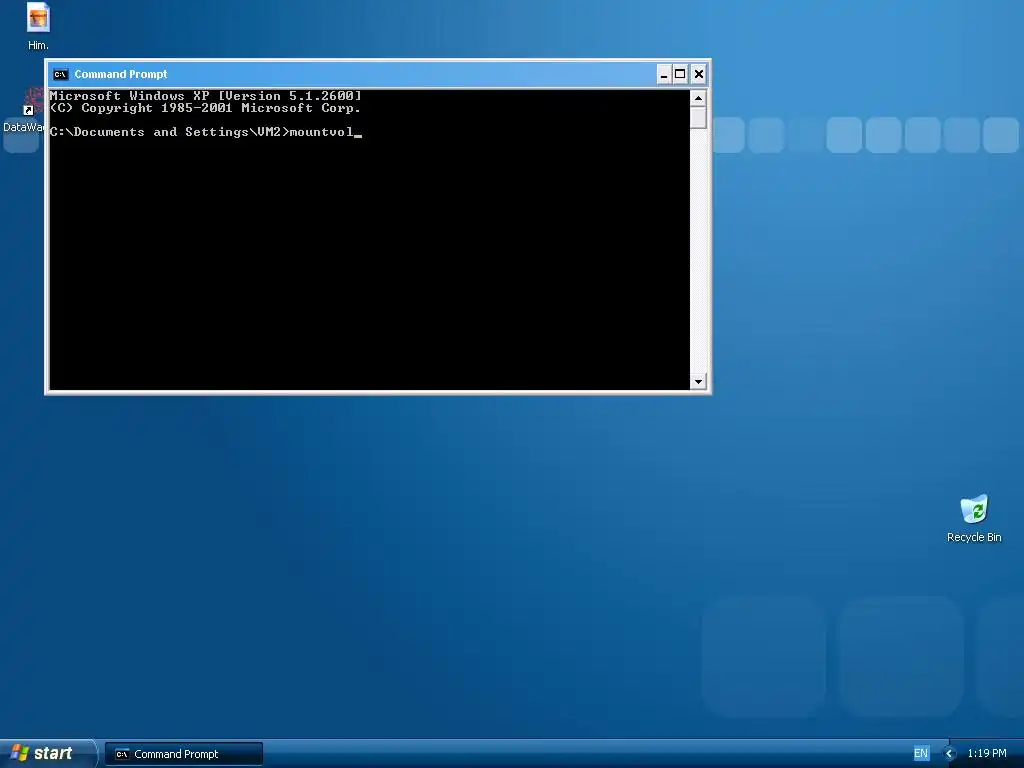
Task: Open the Recycle Bin
Action: pyautogui.click(x=974, y=519)
